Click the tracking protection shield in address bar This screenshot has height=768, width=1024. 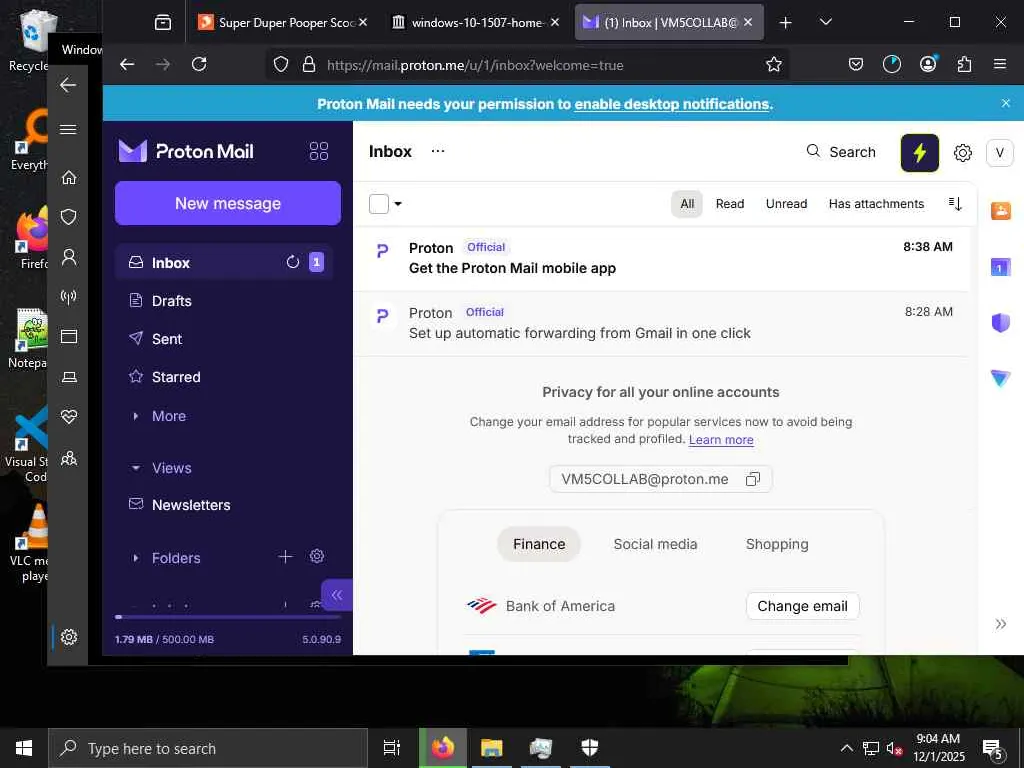(x=281, y=64)
